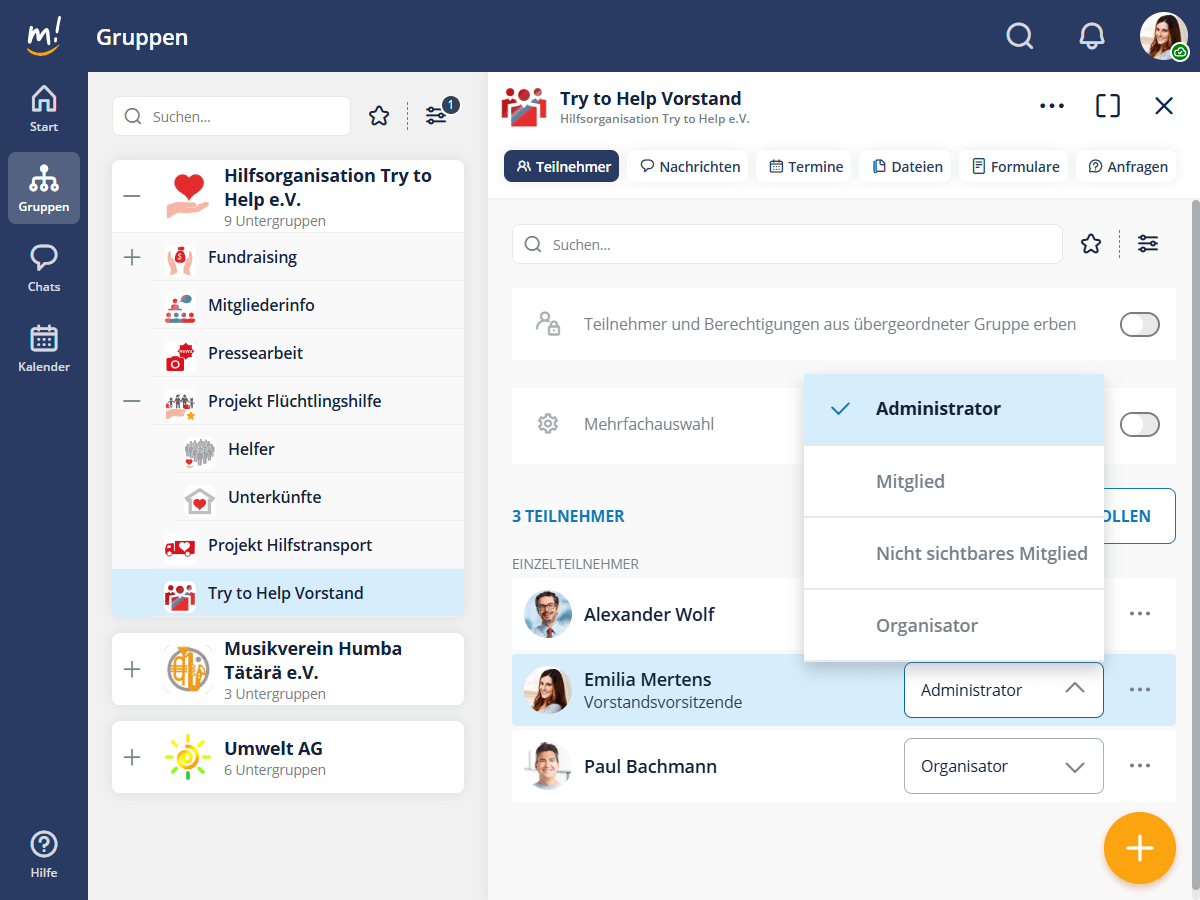The height and width of the screenshot is (900, 1200).
Task: Click the Hilfe help icon
Action: tap(44, 854)
